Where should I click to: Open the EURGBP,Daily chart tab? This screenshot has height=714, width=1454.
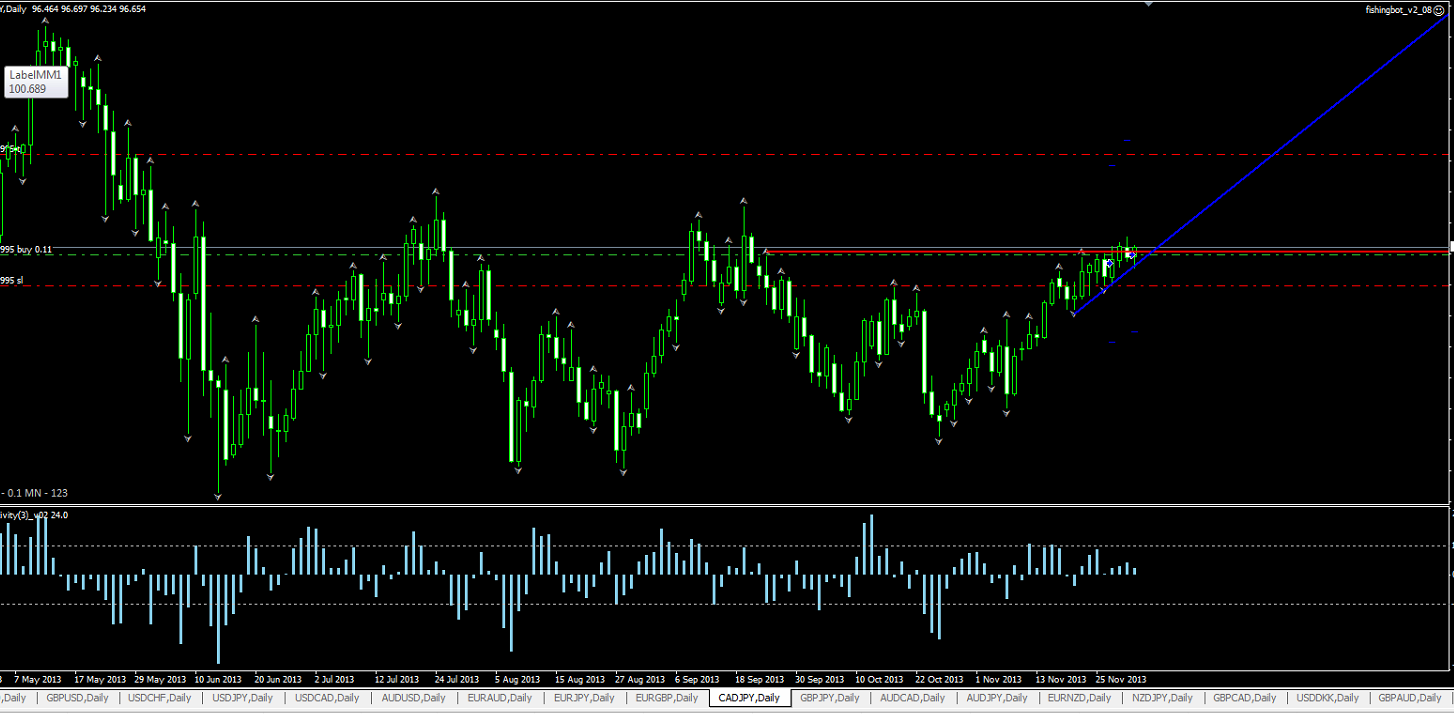pos(667,698)
